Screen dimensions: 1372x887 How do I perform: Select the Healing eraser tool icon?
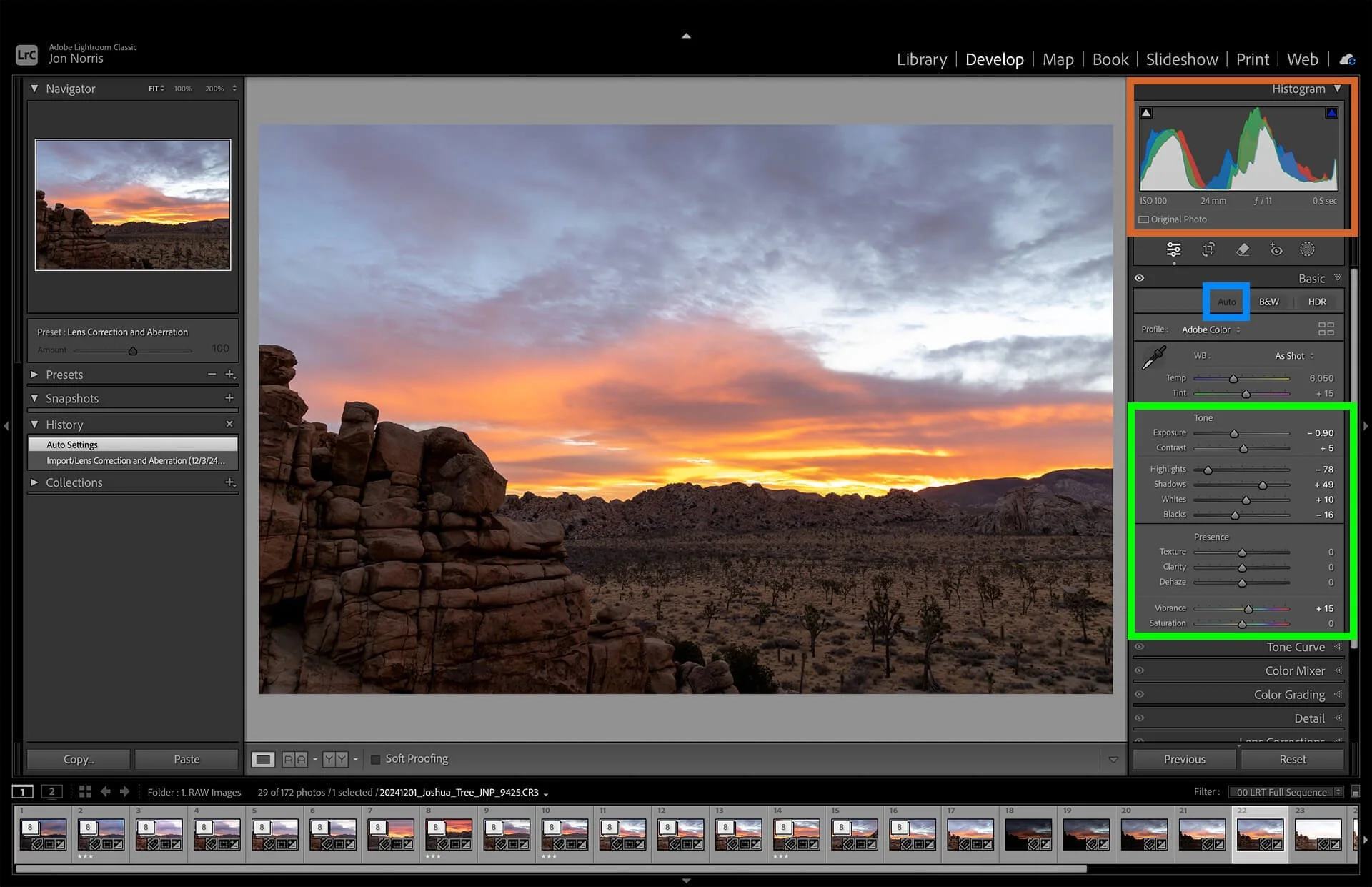1243,249
